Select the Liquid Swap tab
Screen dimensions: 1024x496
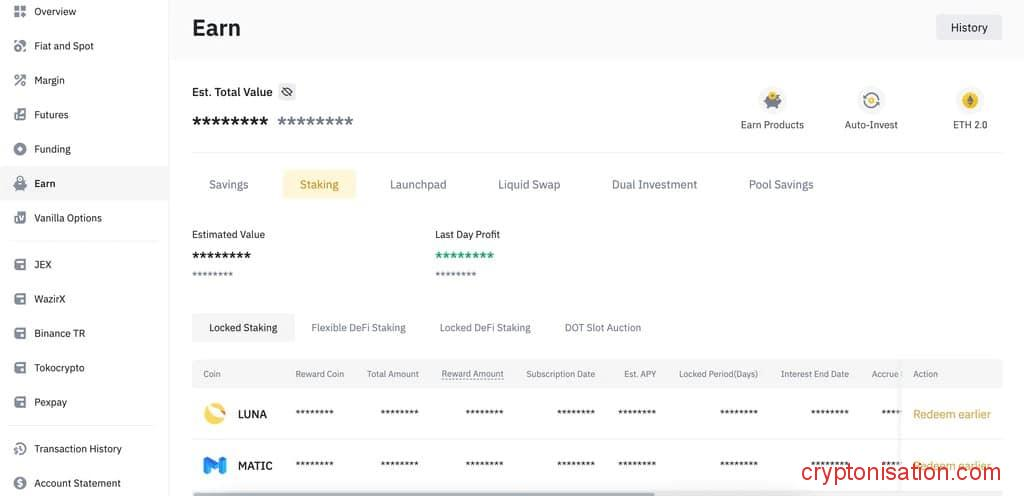point(529,184)
